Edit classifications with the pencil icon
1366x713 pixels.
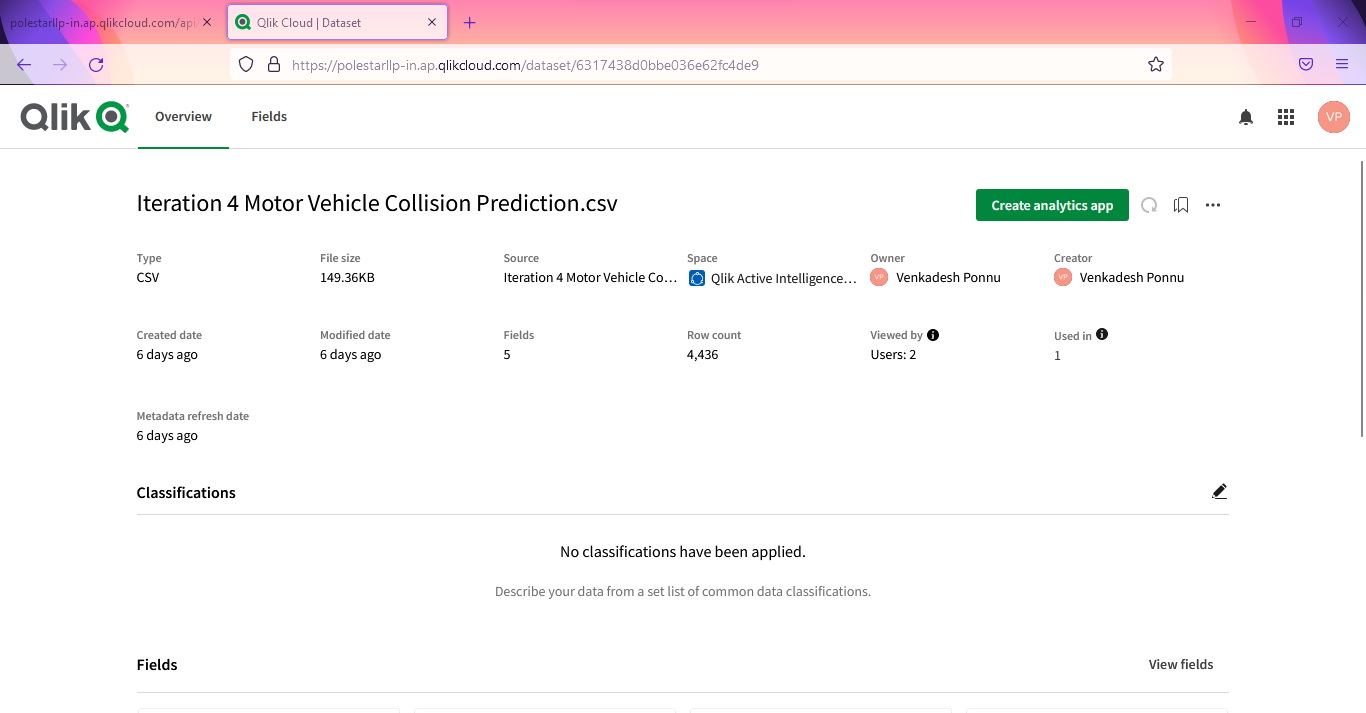1218,491
